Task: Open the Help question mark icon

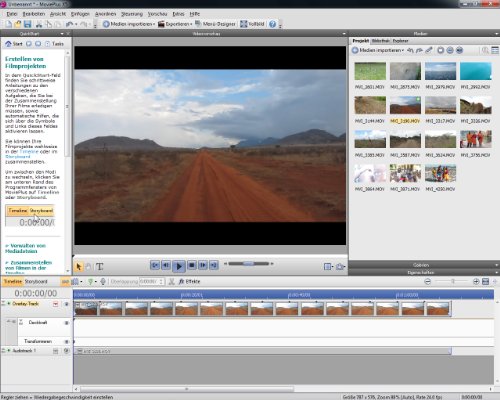Action: pyautogui.click(x=272, y=24)
